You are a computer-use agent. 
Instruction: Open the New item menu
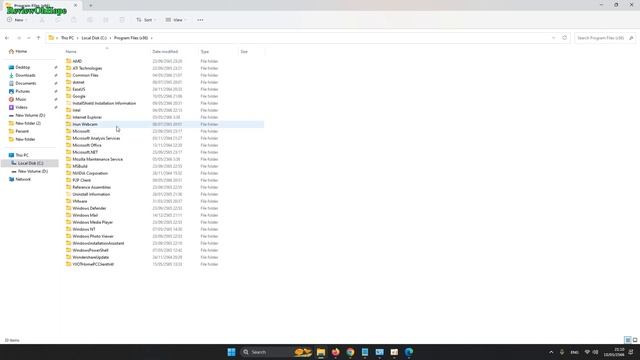(17, 20)
